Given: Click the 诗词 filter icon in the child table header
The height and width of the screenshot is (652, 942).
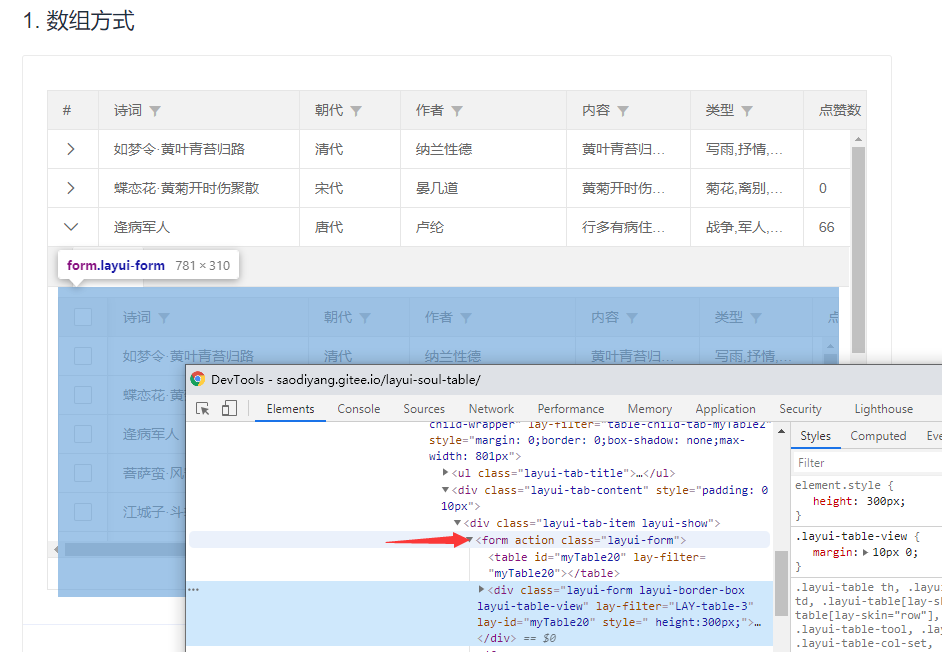Looking at the screenshot, I should 164,318.
